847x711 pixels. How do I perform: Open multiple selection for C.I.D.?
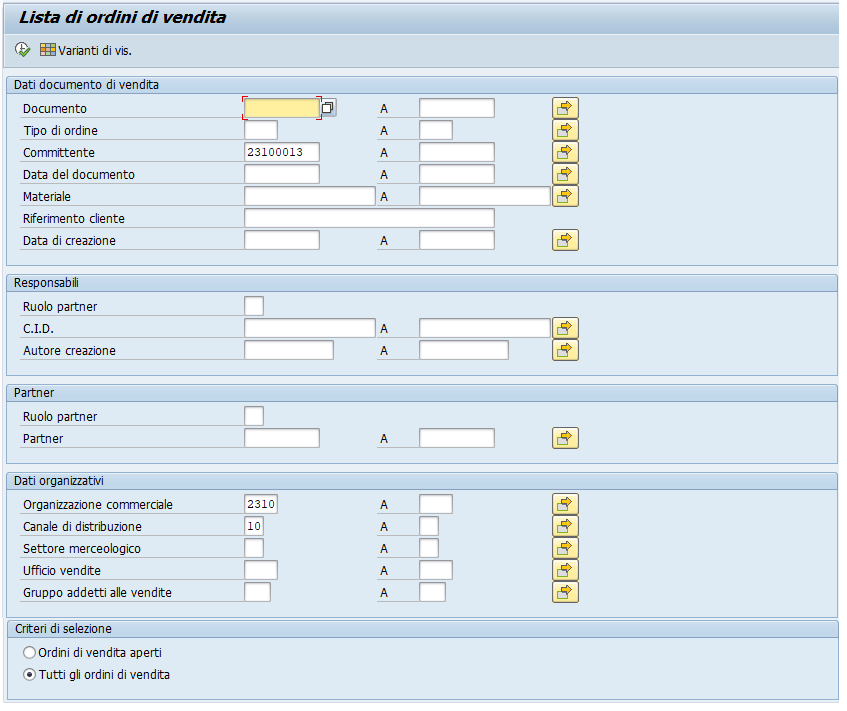[x=565, y=328]
